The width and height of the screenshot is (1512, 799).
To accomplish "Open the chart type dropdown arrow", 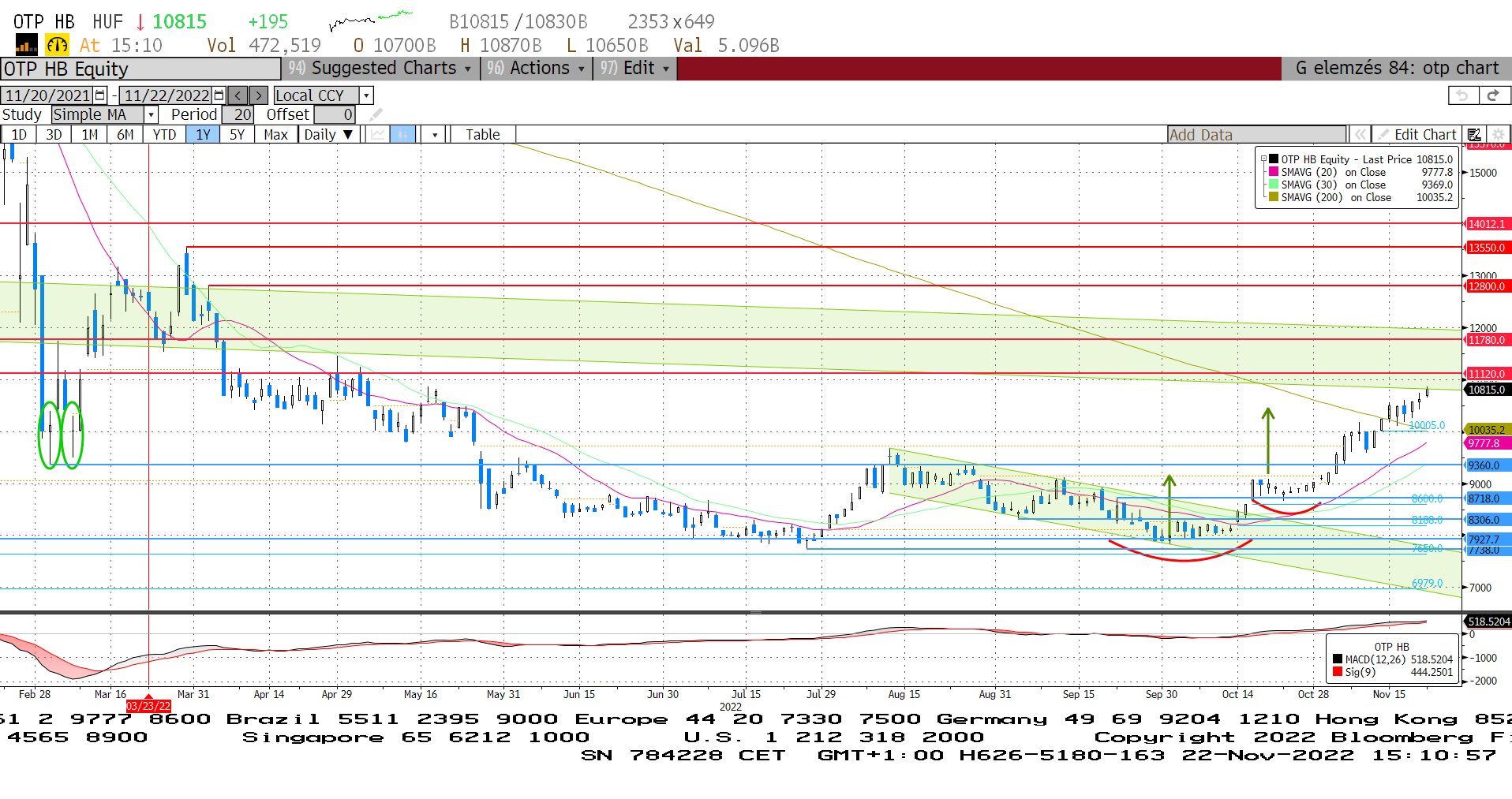I will 435,134.
